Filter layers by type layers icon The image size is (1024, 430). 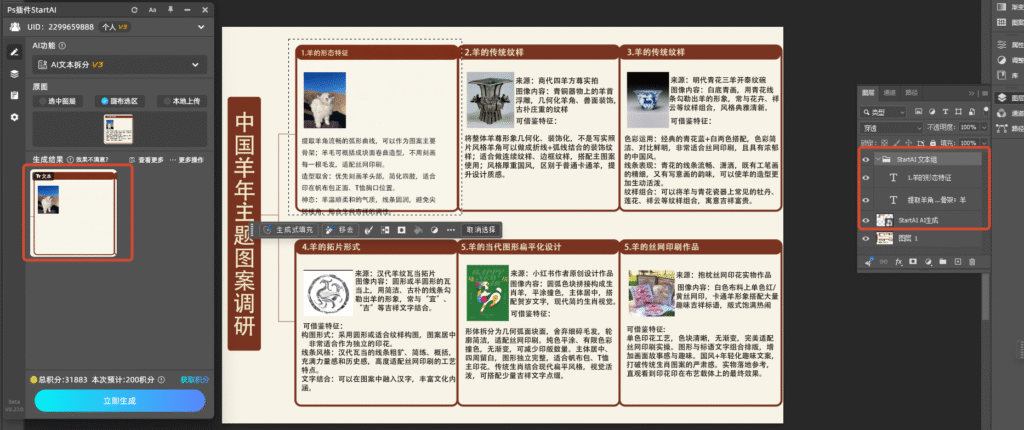(945, 111)
